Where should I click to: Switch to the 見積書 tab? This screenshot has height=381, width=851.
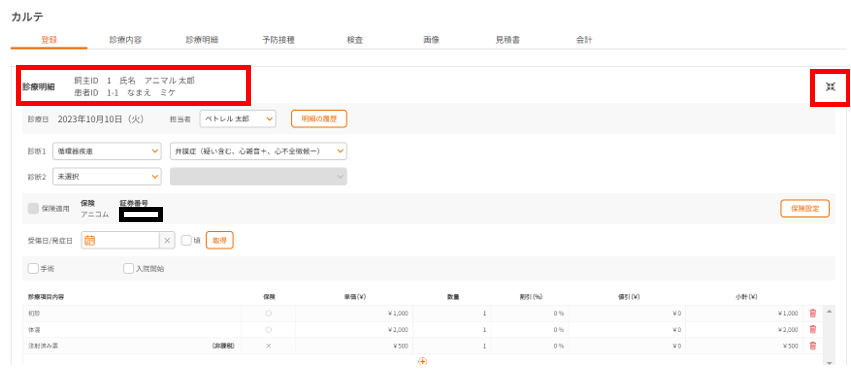click(x=508, y=40)
